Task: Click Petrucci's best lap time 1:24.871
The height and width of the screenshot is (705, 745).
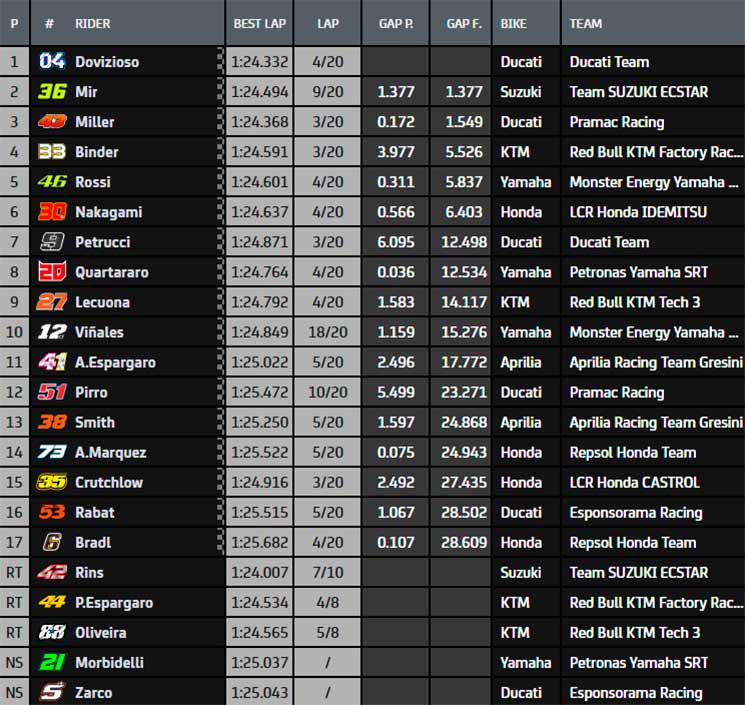Action: 259,242
